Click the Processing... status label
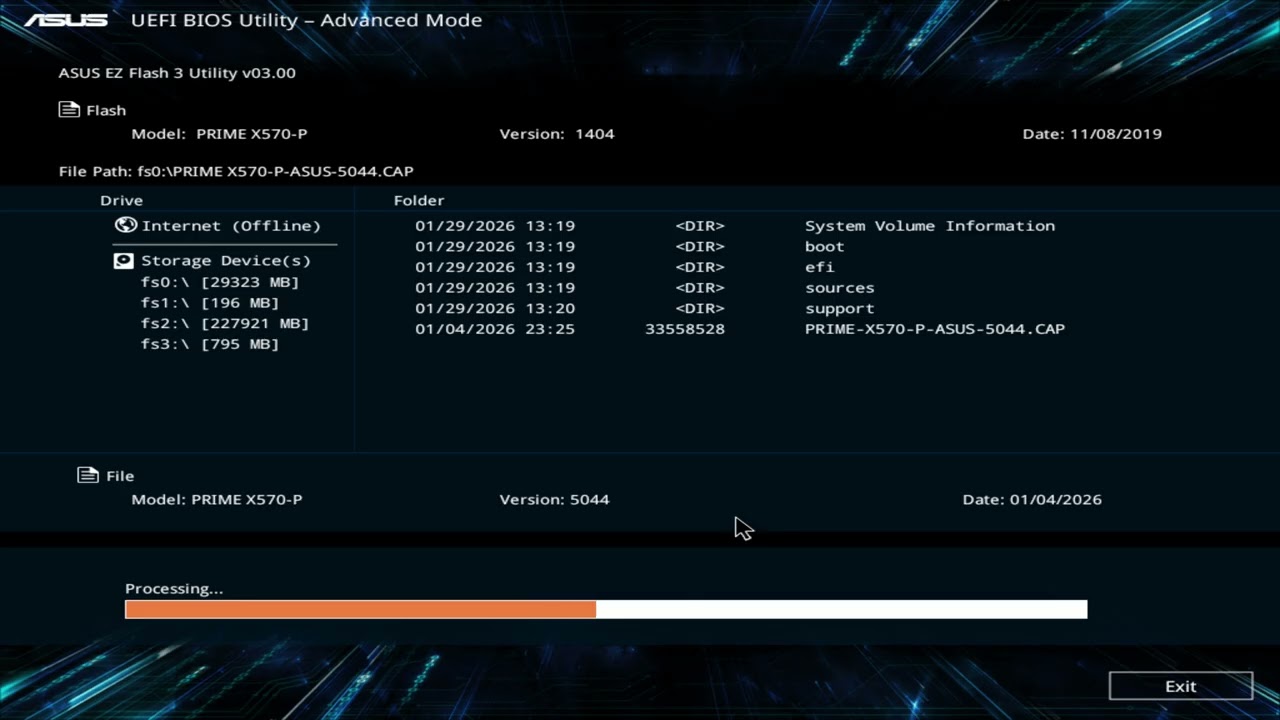Viewport: 1280px width, 720px height. (x=174, y=589)
